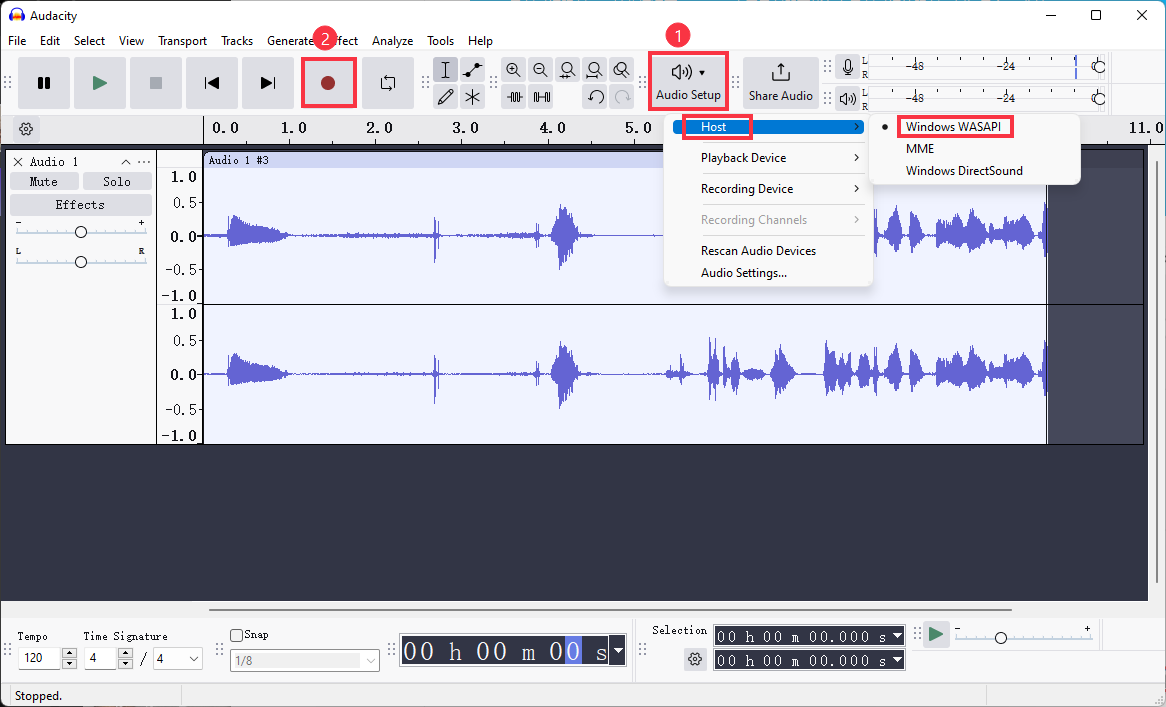This screenshot has width=1166, height=707.
Task: Mute the Audio 1 track
Action: [43, 182]
